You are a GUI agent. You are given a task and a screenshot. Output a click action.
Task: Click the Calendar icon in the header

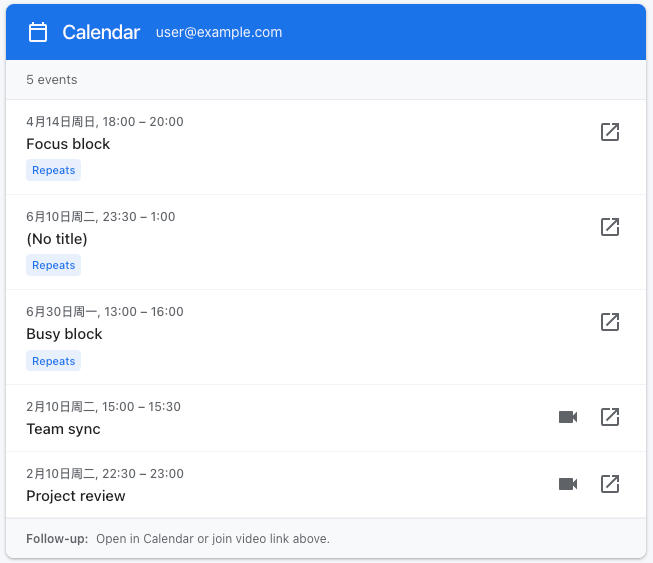tap(37, 32)
